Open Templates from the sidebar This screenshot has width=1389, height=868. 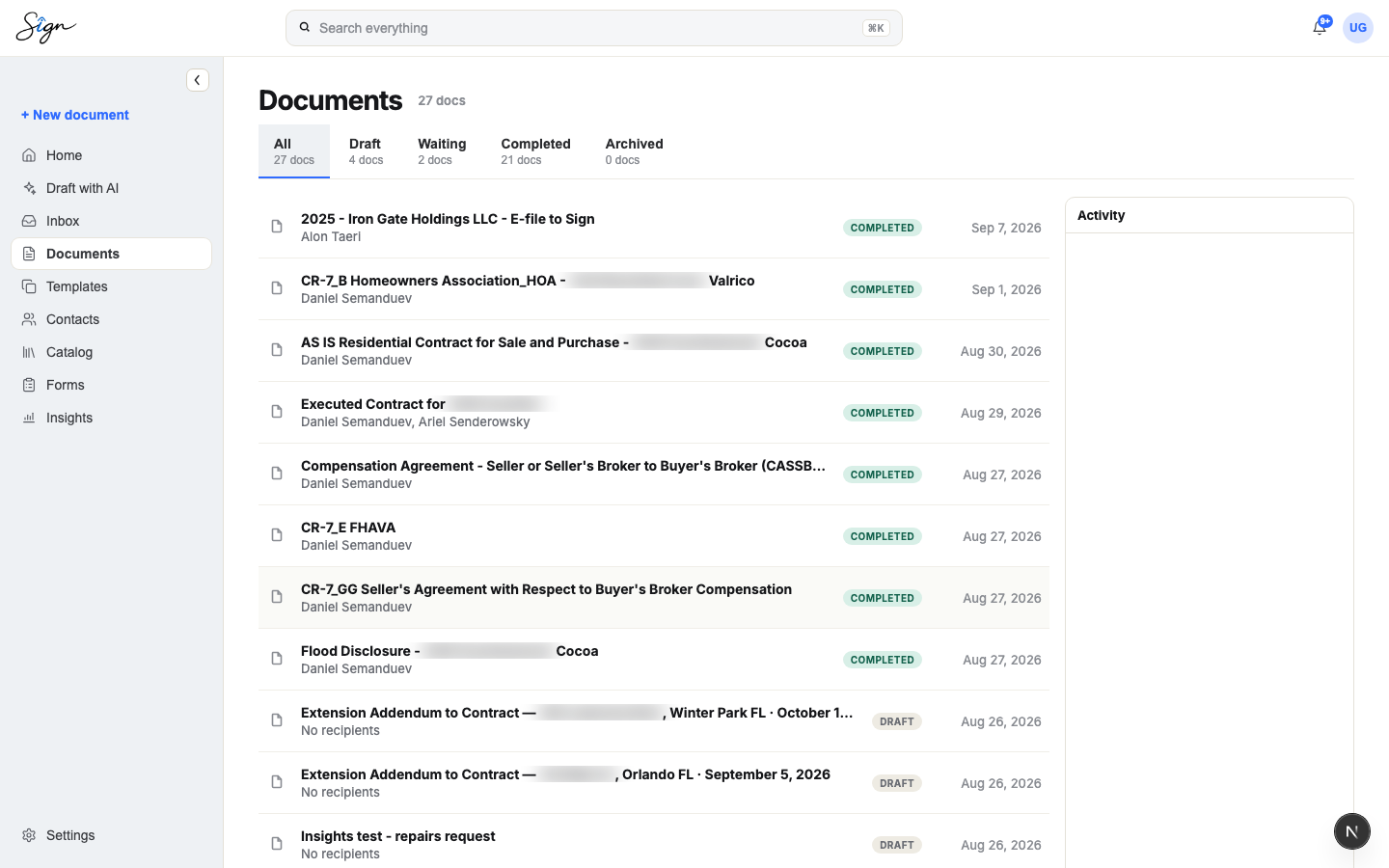click(x=111, y=286)
